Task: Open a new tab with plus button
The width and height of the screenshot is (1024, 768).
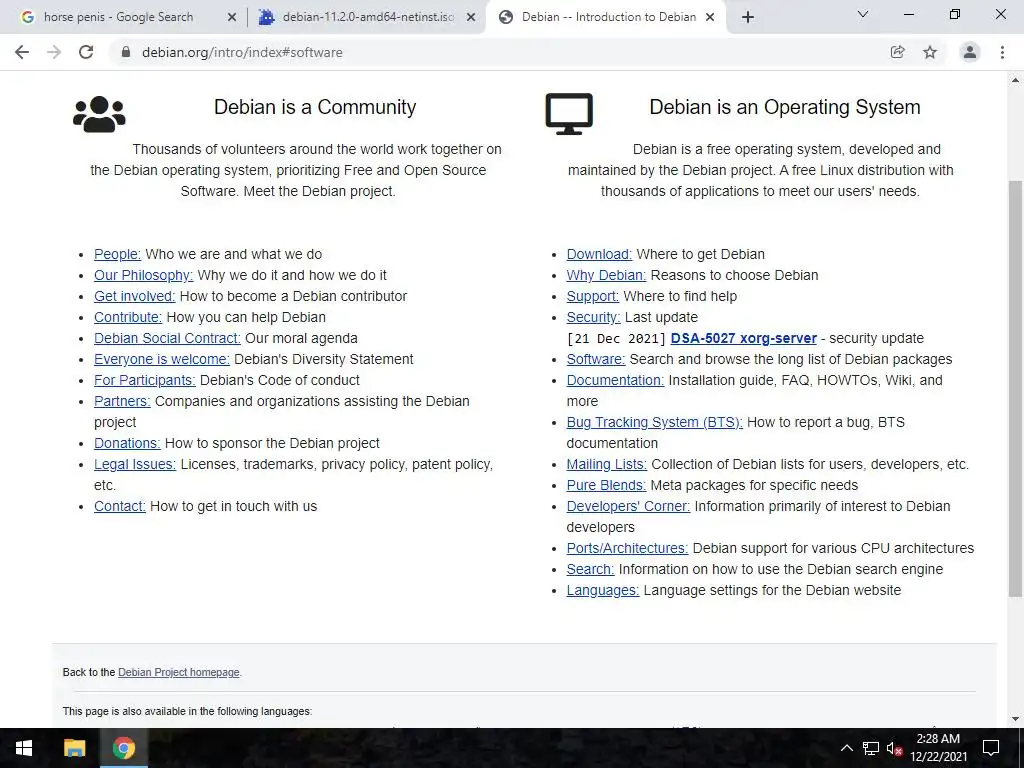Action: (748, 17)
